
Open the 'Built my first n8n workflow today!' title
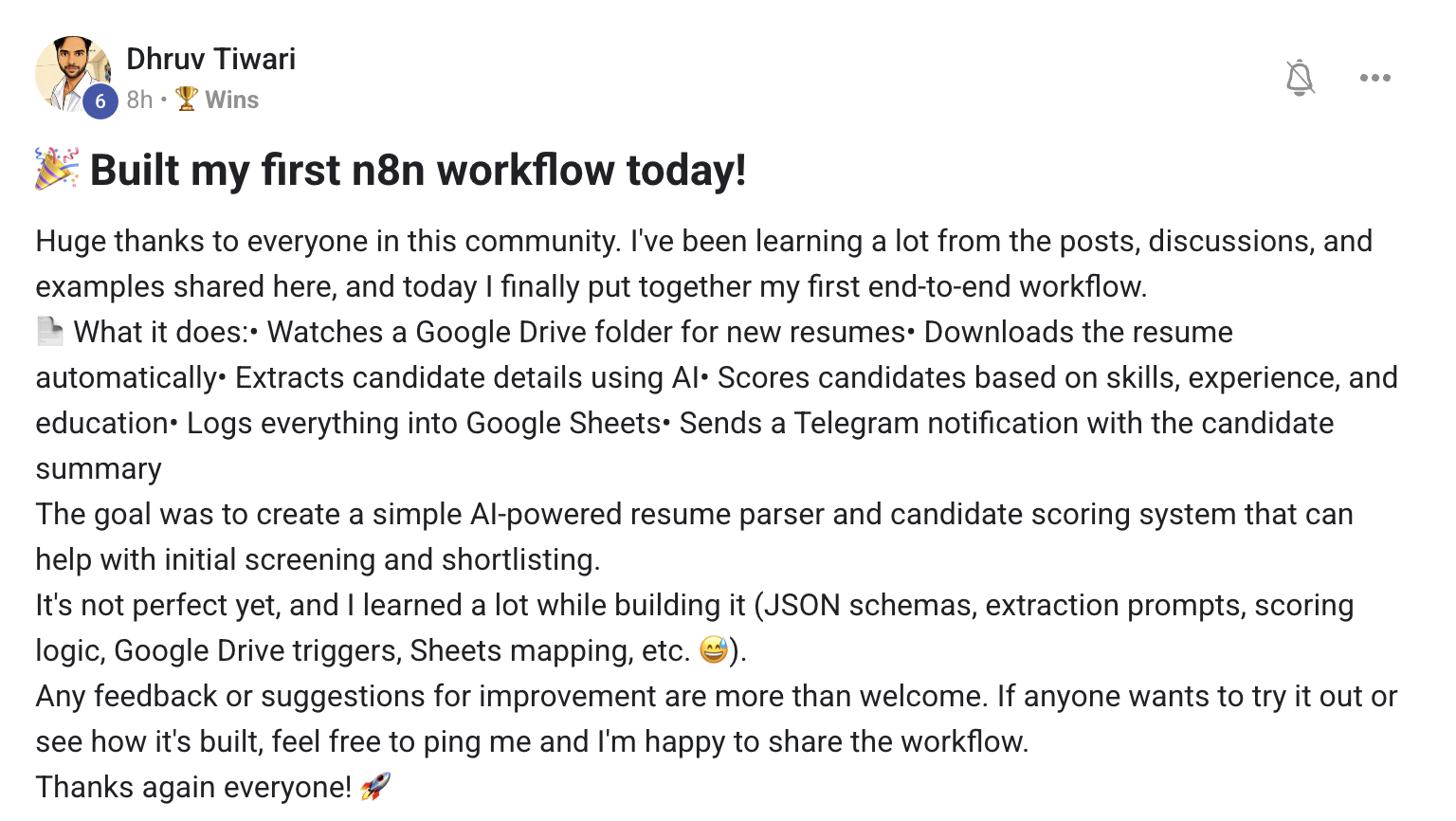point(418,171)
